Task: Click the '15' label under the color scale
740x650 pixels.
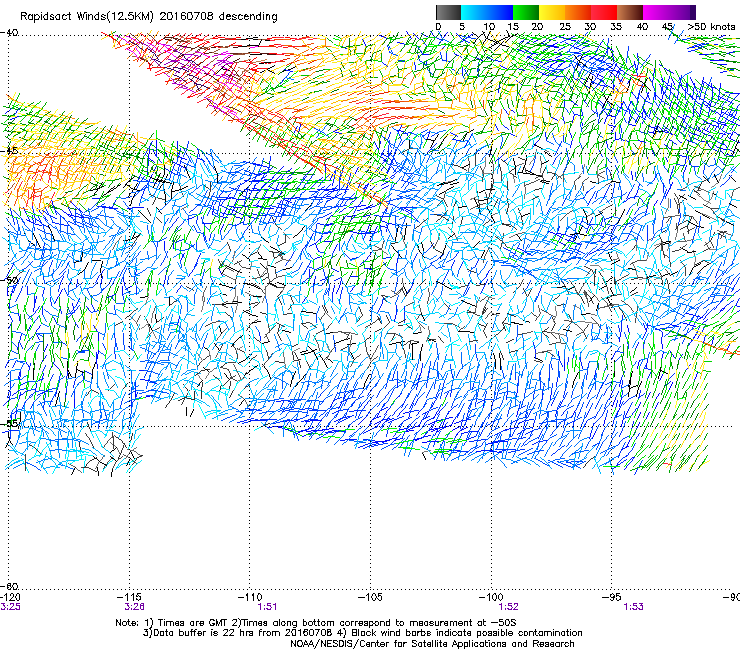Action: (x=513, y=27)
